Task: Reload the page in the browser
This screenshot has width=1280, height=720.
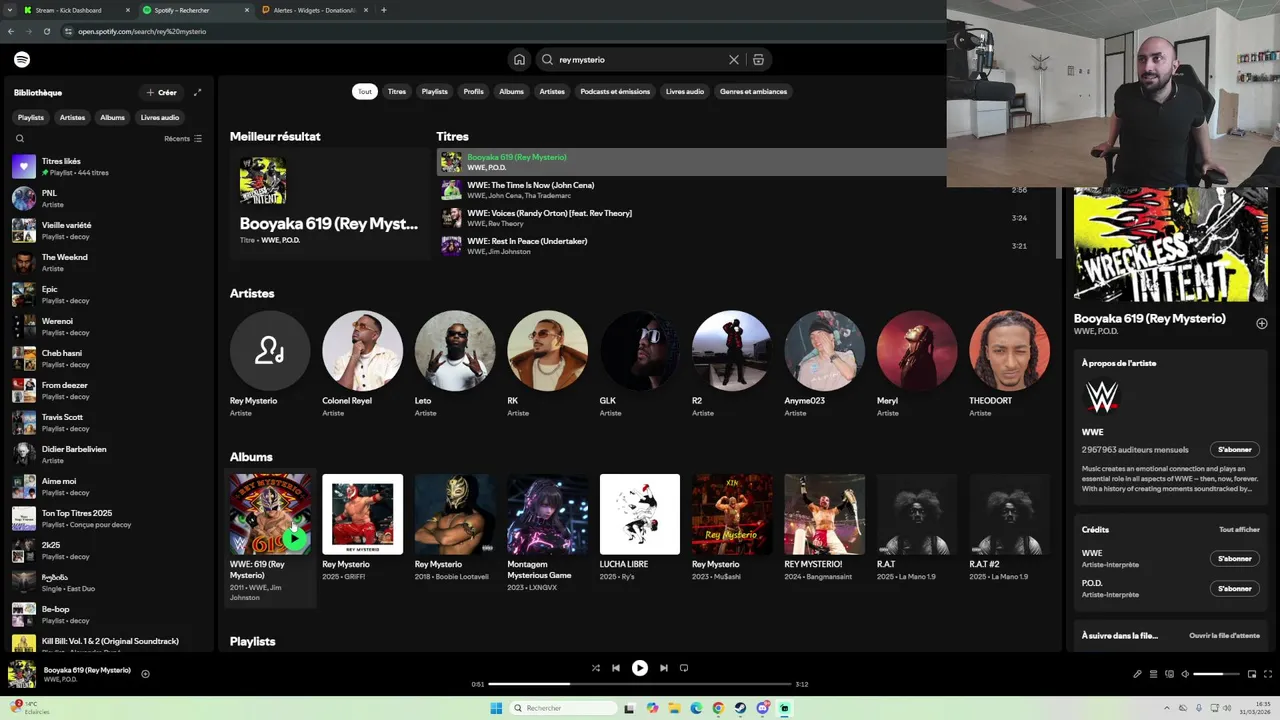Action: click(46, 31)
